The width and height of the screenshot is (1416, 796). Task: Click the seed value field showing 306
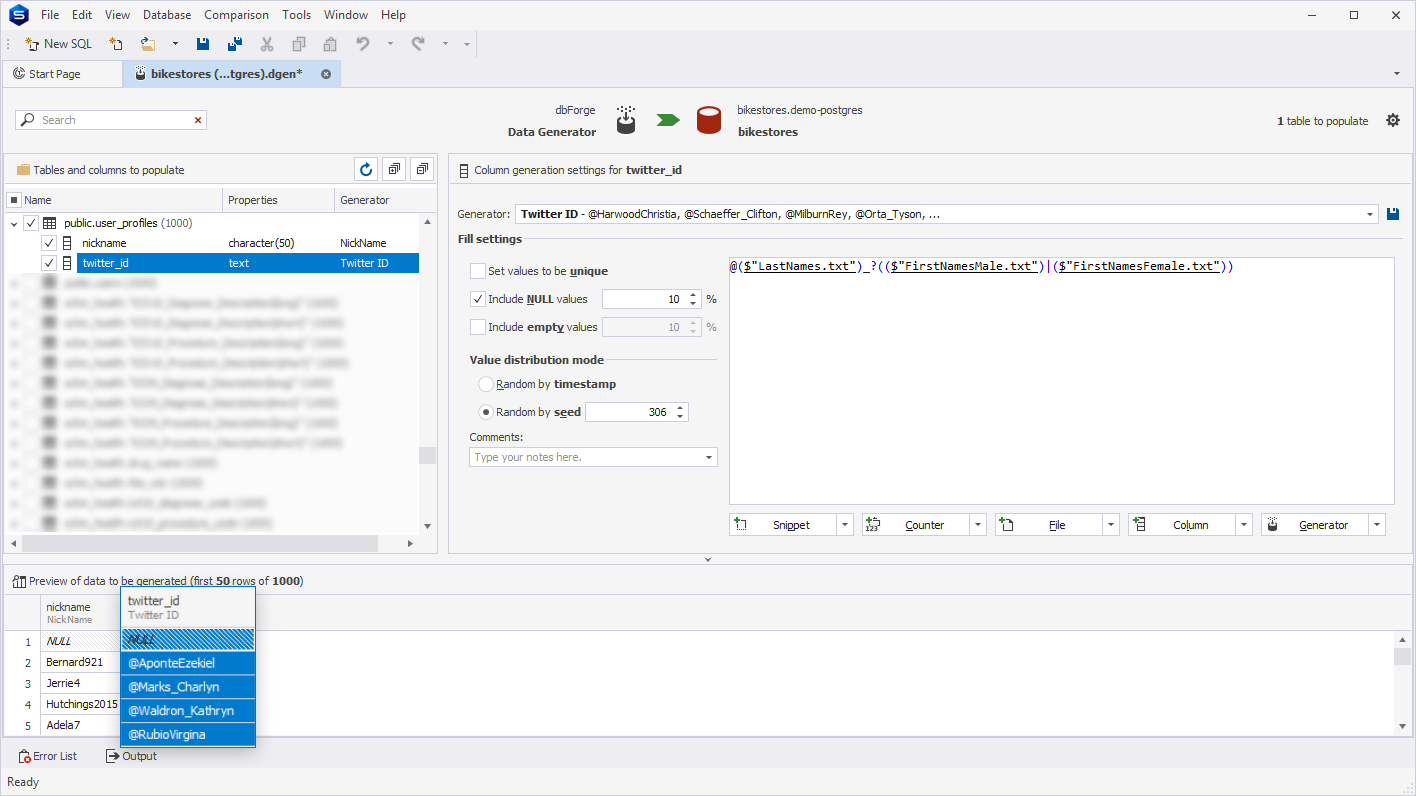(x=630, y=412)
